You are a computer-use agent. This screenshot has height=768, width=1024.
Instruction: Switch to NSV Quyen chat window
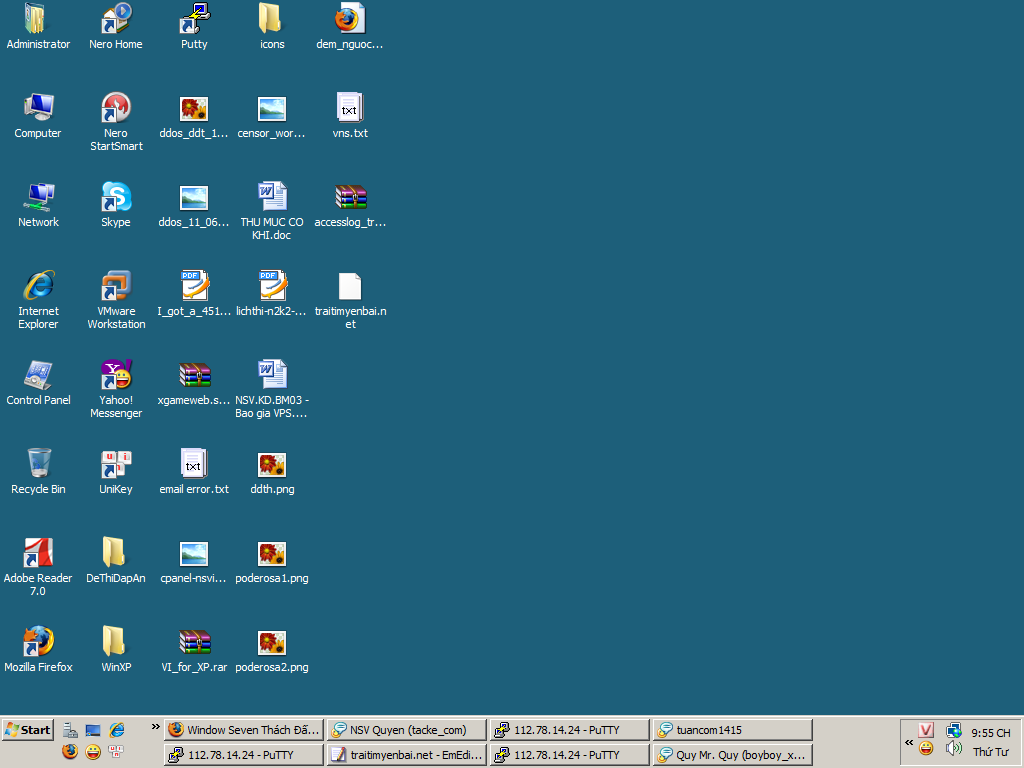[406, 730]
